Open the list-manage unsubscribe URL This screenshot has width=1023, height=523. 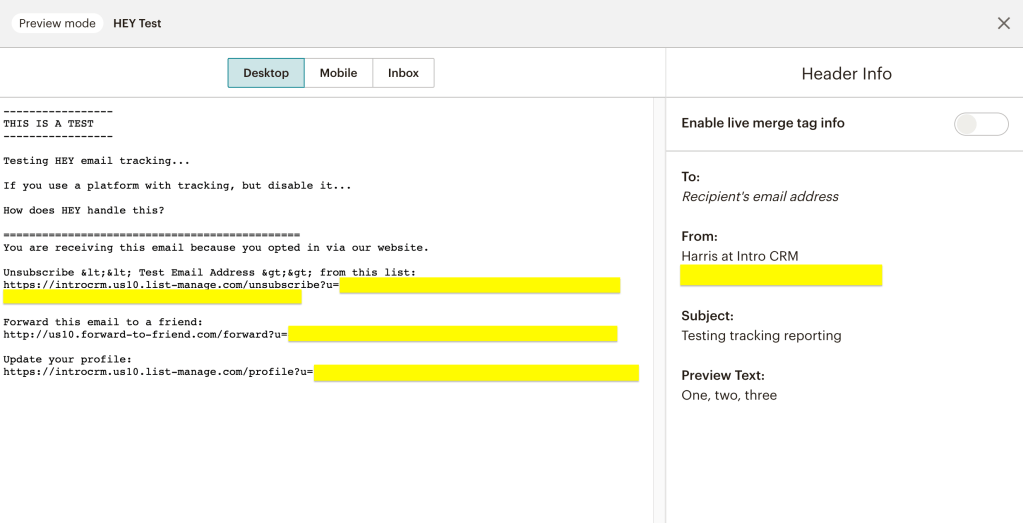[170, 285]
